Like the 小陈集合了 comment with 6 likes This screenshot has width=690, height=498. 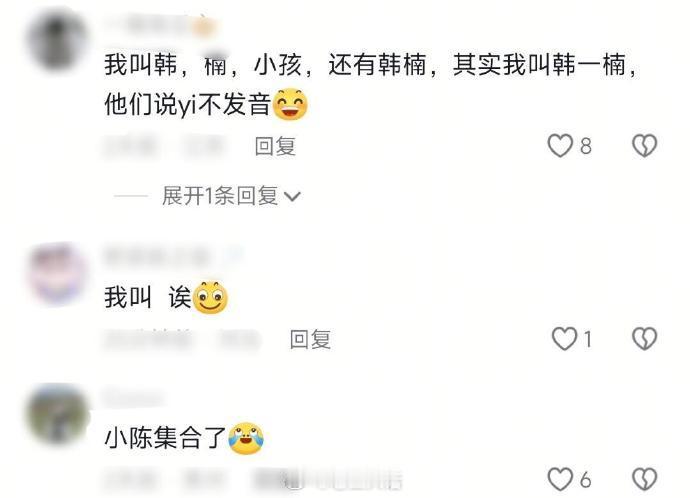coord(560,479)
